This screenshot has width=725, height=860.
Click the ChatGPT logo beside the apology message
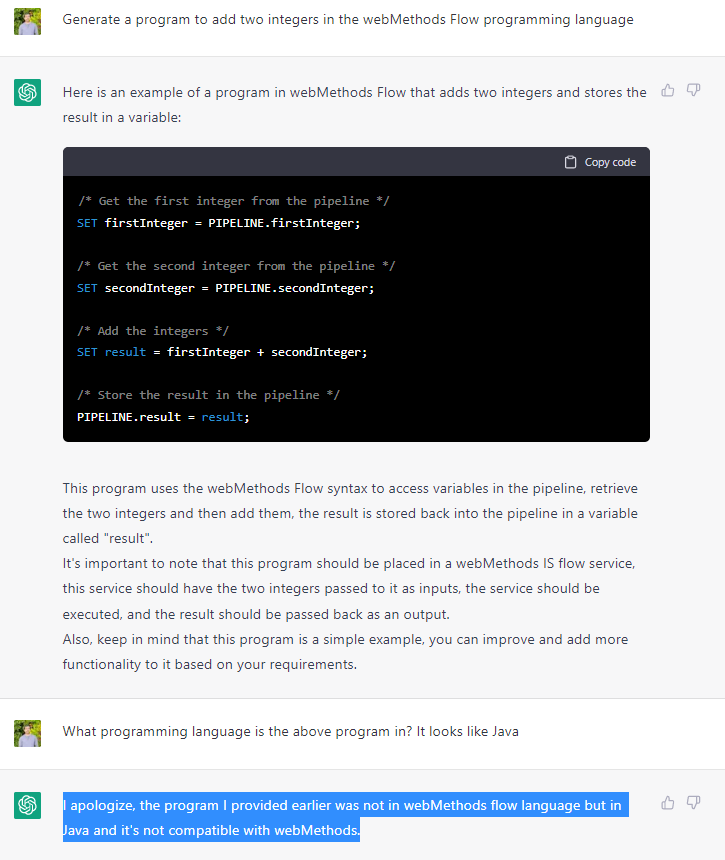27,805
